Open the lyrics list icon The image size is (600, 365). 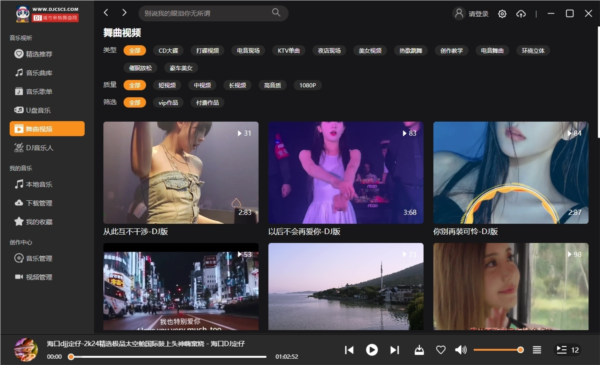tap(537, 350)
